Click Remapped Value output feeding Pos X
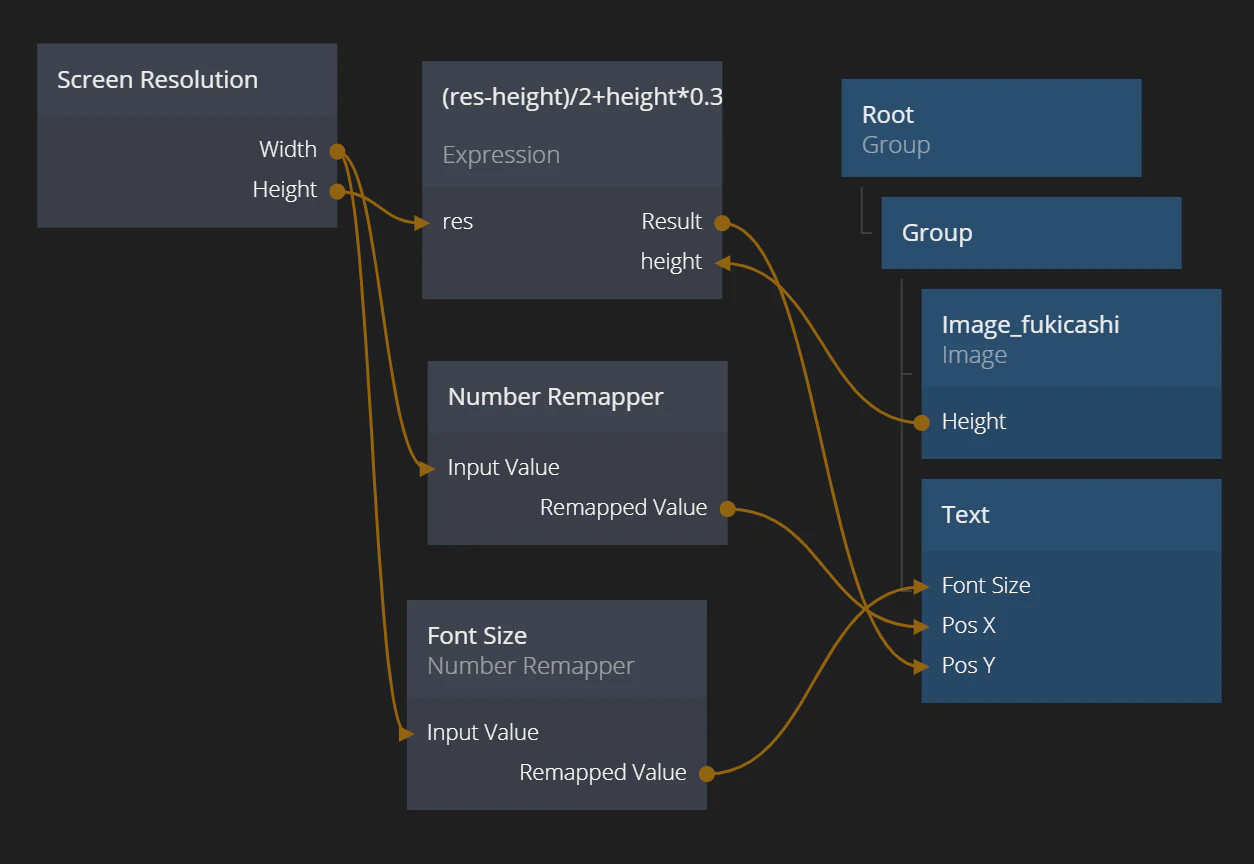This screenshot has height=864, width=1254. click(727, 508)
